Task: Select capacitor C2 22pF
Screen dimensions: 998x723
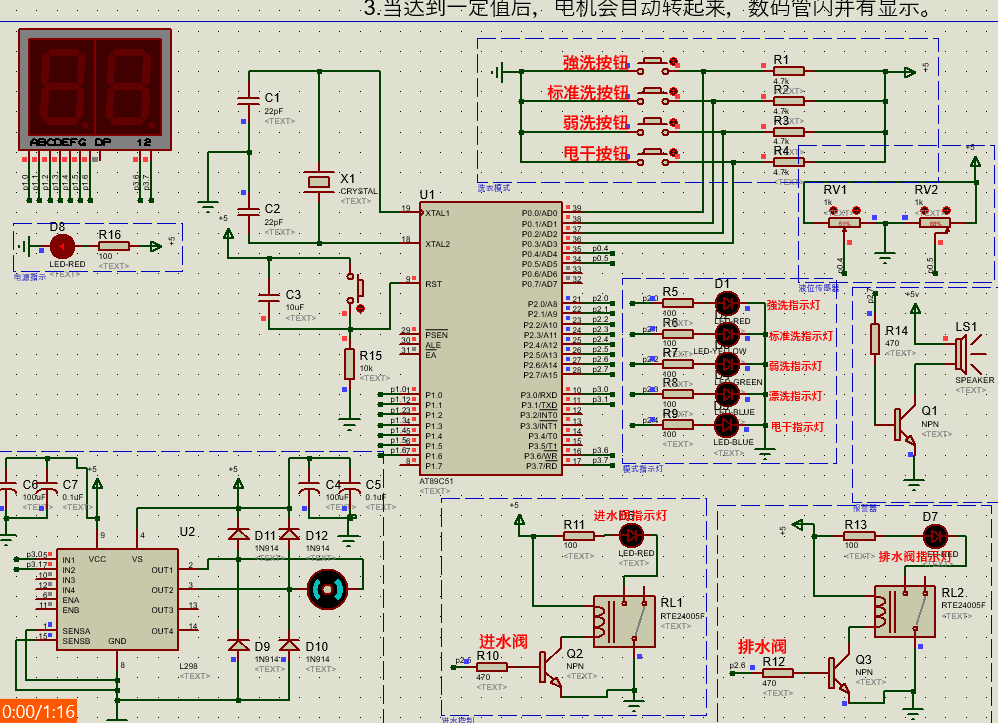Action: coord(248,211)
